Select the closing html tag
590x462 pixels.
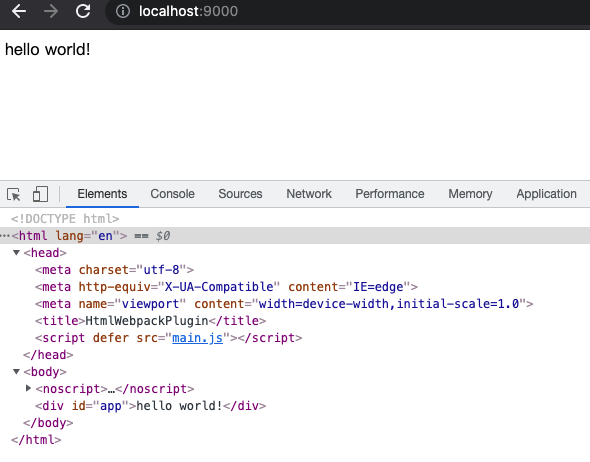tap(36, 440)
